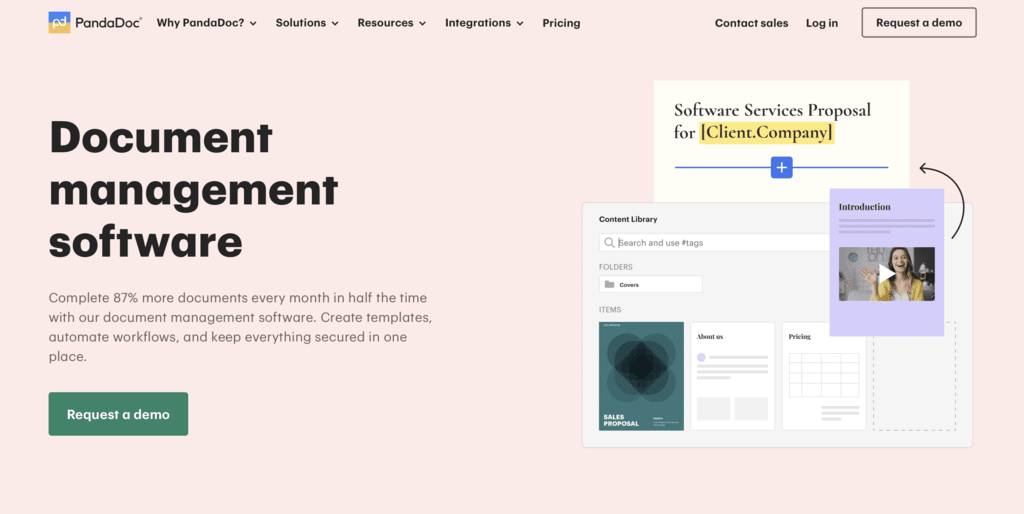This screenshot has height=514, width=1024.
Task: Click the Search and use #tags field
Action: (x=714, y=242)
